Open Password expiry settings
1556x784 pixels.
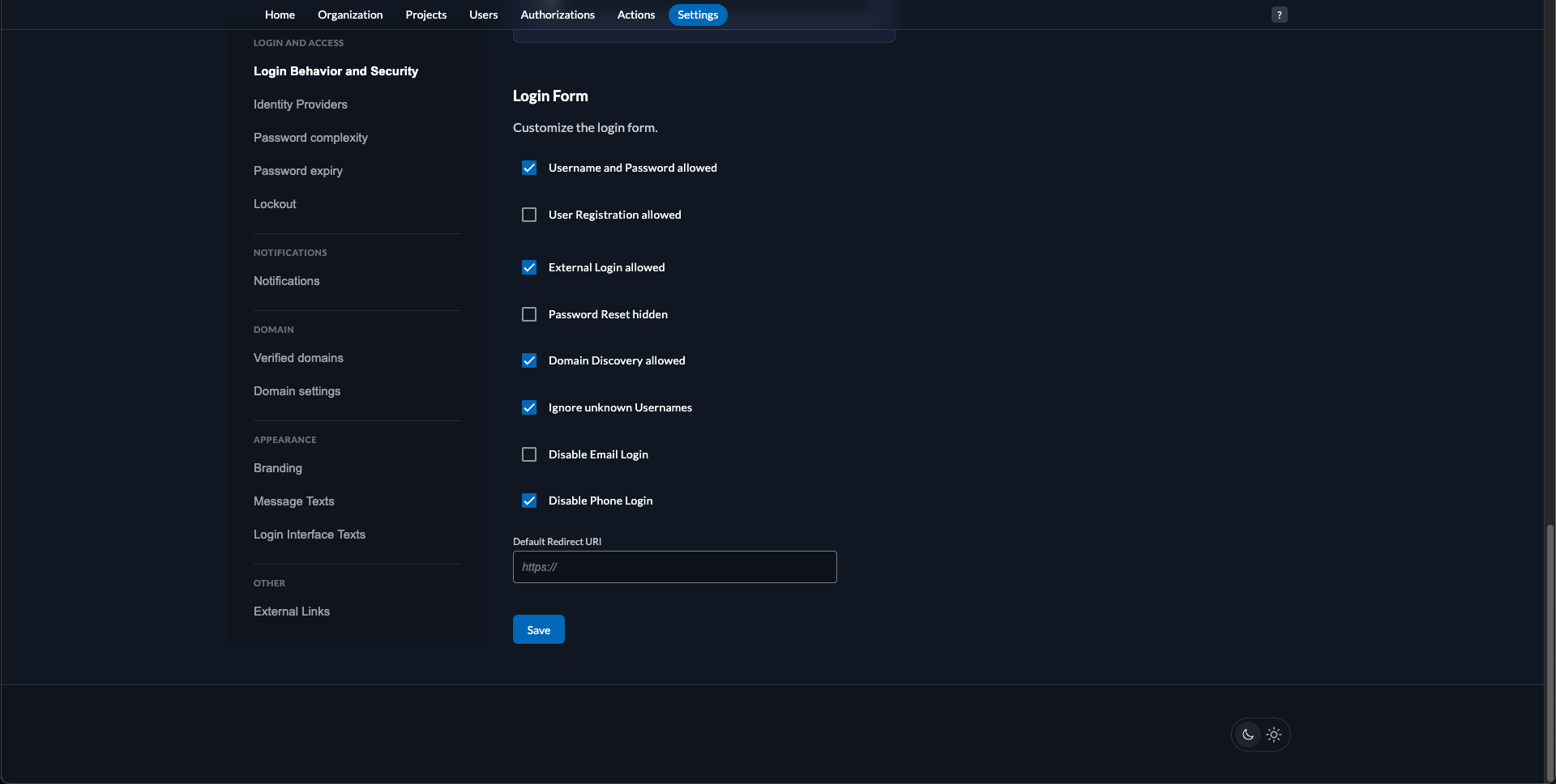click(x=298, y=171)
